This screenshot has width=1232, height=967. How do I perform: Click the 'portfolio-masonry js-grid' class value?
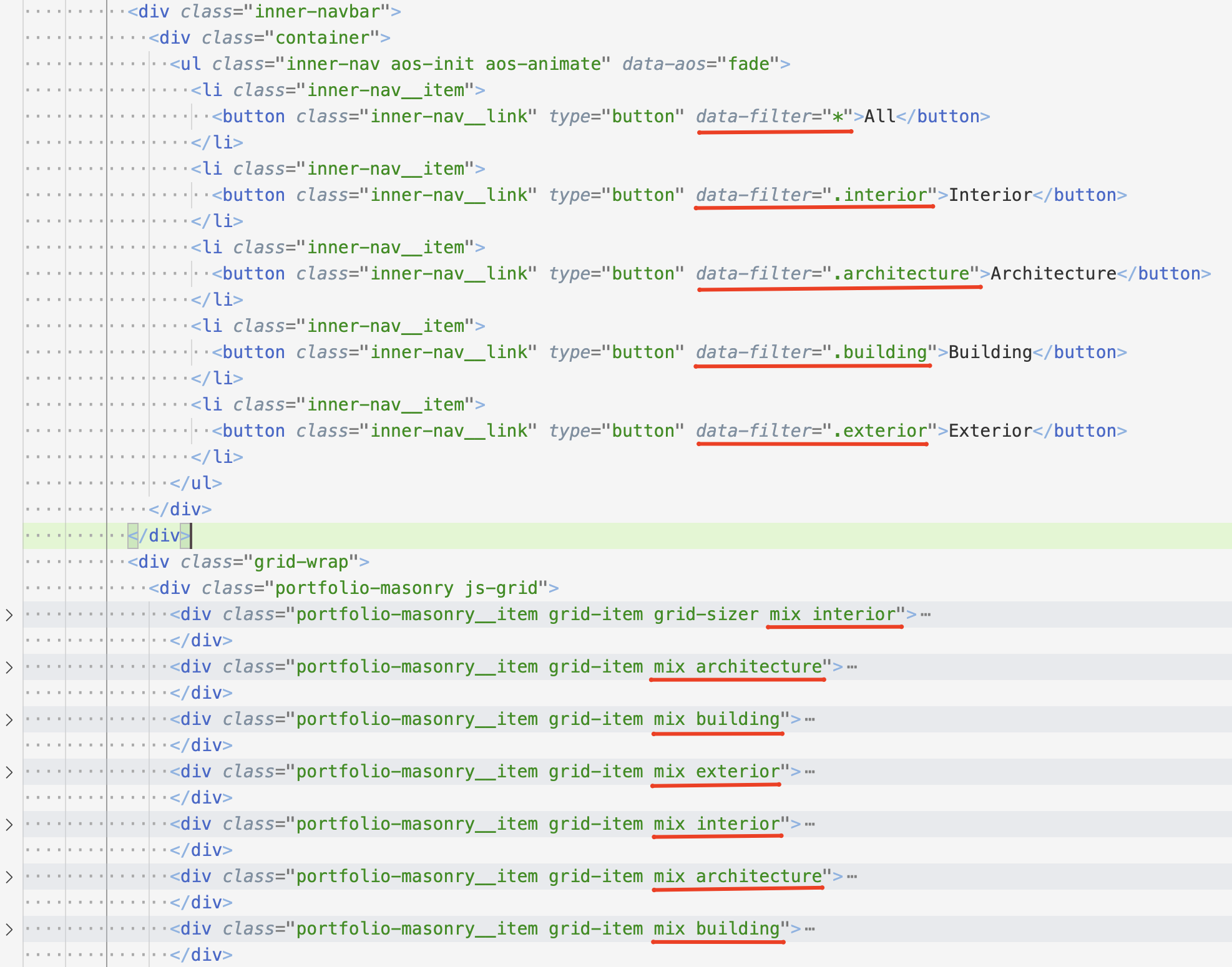point(406,588)
